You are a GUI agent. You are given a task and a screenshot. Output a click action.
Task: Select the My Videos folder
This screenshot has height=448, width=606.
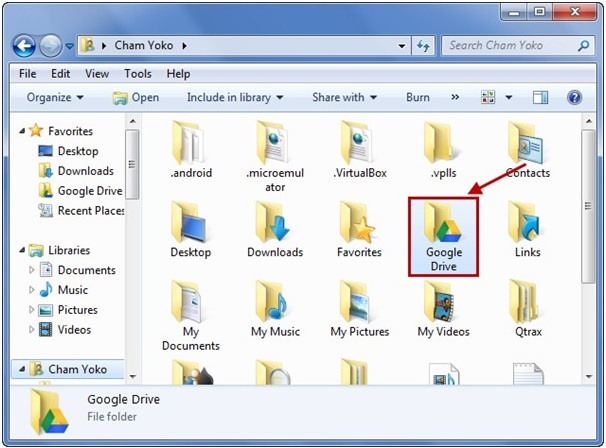tap(443, 309)
